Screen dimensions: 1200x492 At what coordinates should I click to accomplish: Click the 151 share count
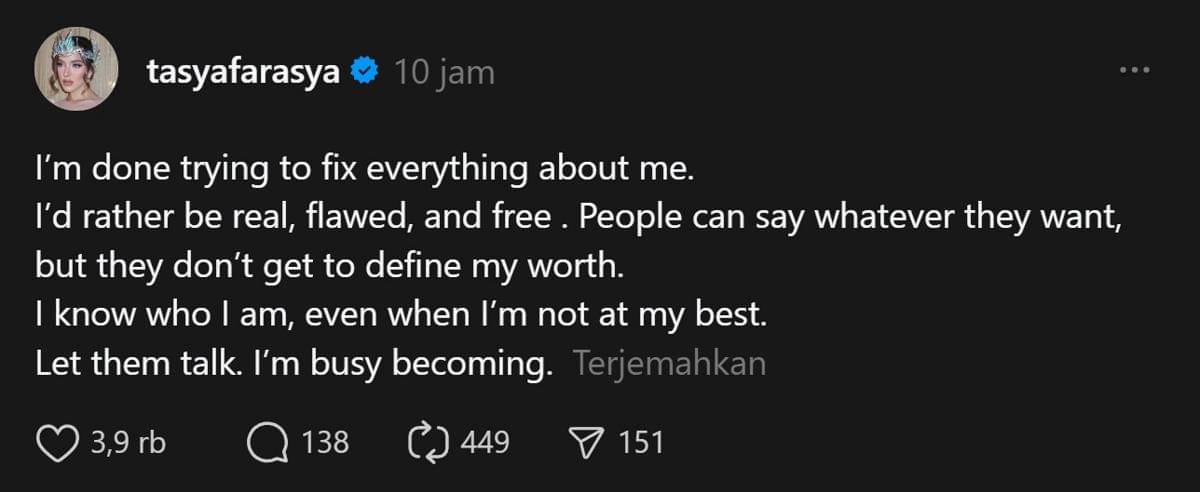641,442
